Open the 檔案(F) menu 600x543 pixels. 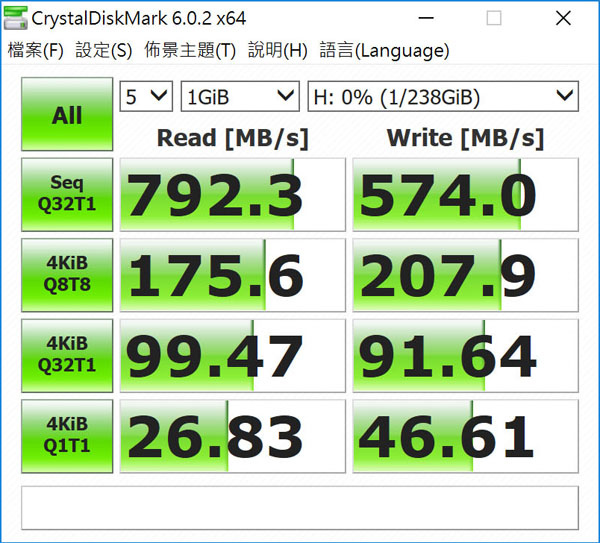[x=36, y=50]
